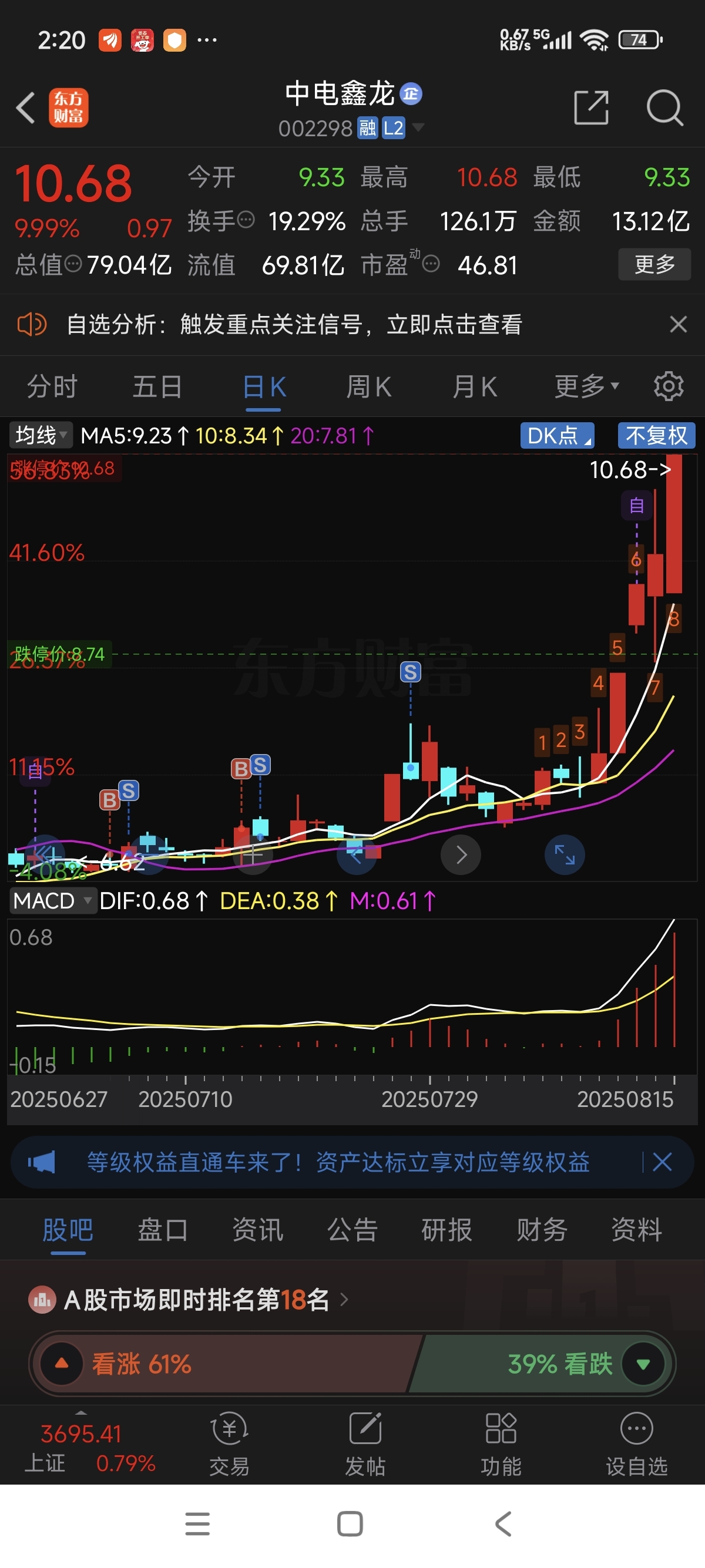This screenshot has width=705, height=1568.
Task: Open the 功能 functions icon
Action: tap(501, 1445)
